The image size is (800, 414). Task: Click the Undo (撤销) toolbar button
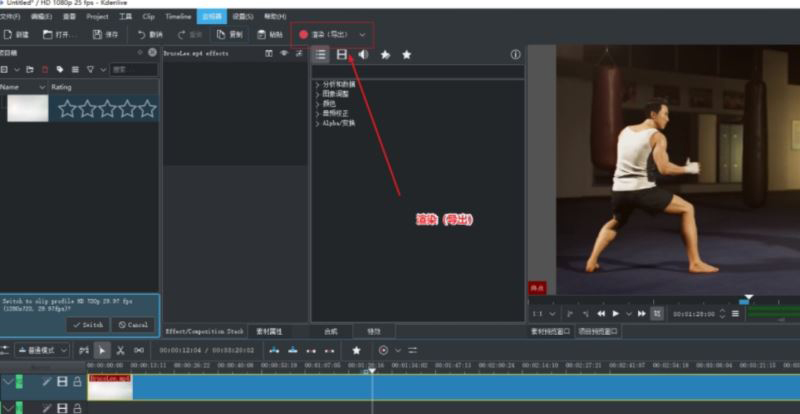pyautogui.click(x=150, y=35)
